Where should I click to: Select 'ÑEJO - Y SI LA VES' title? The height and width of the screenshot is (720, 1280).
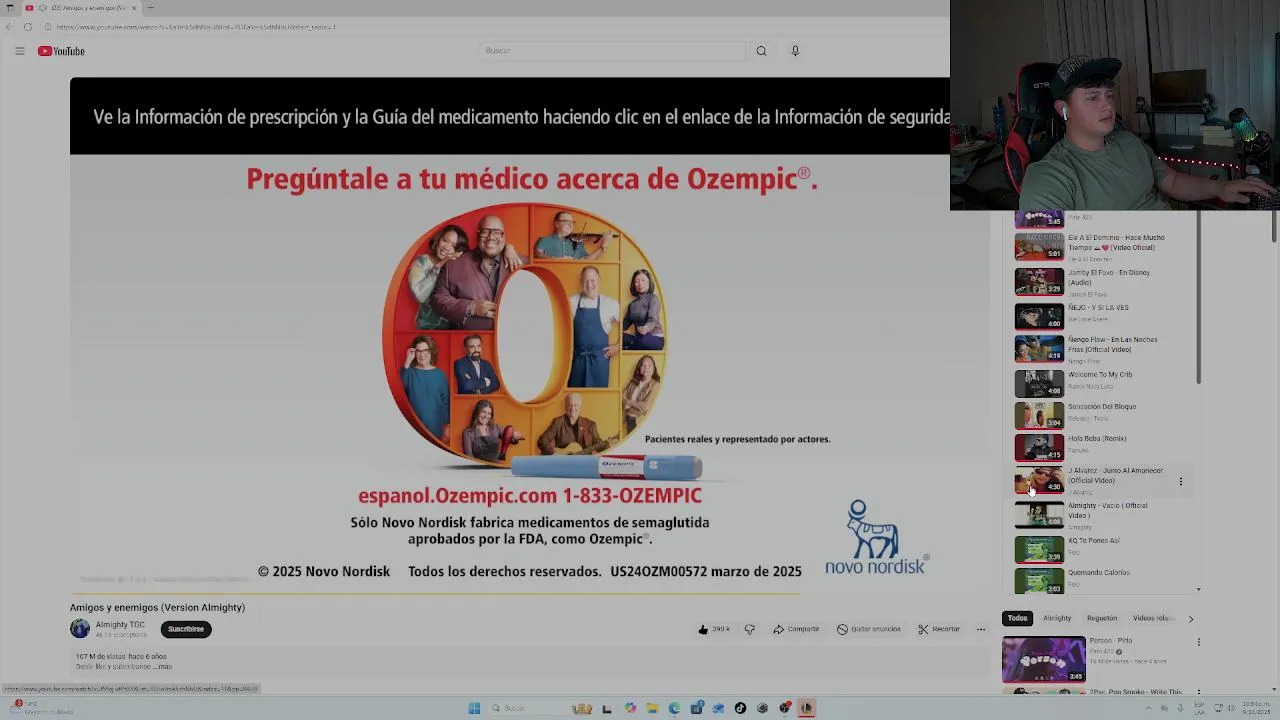[1098, 308]
